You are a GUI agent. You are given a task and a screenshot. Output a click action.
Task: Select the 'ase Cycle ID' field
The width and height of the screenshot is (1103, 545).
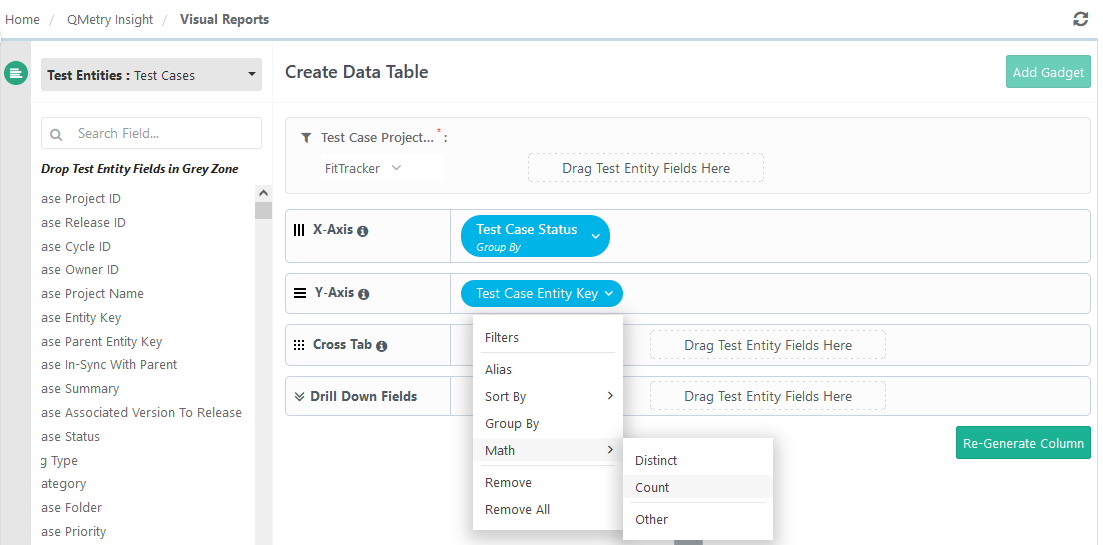76,247
